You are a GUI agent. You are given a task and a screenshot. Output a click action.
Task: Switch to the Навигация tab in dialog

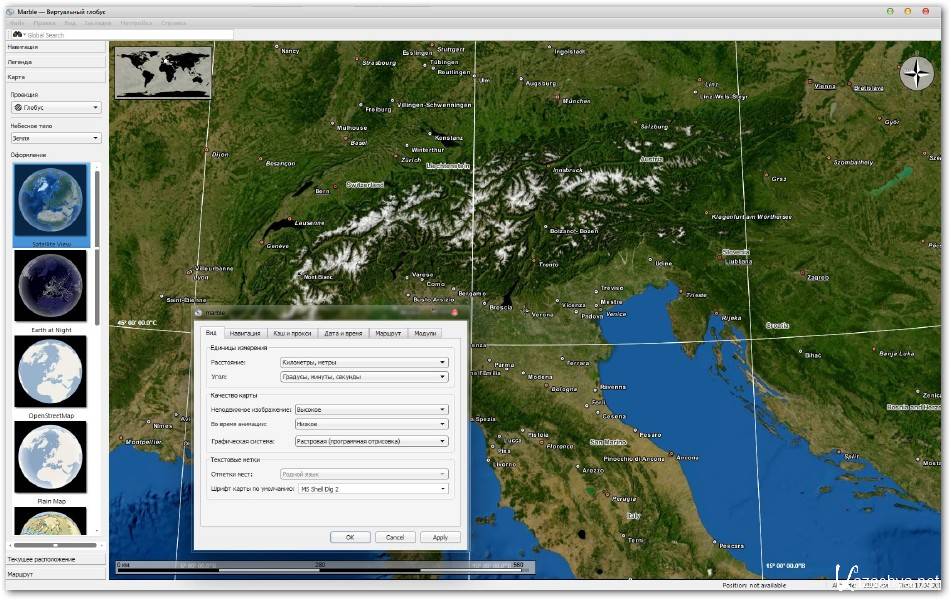pos(244,333)
